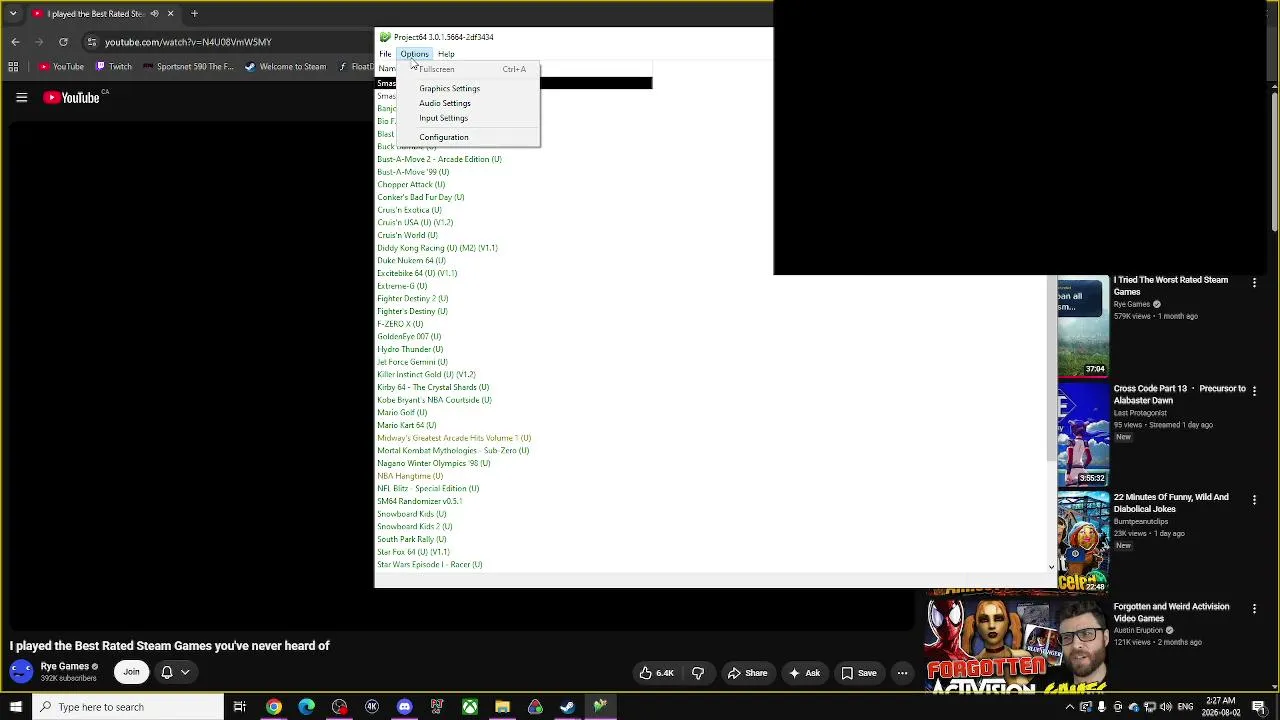Open File Explorer from the taskbar

(502, 707)
